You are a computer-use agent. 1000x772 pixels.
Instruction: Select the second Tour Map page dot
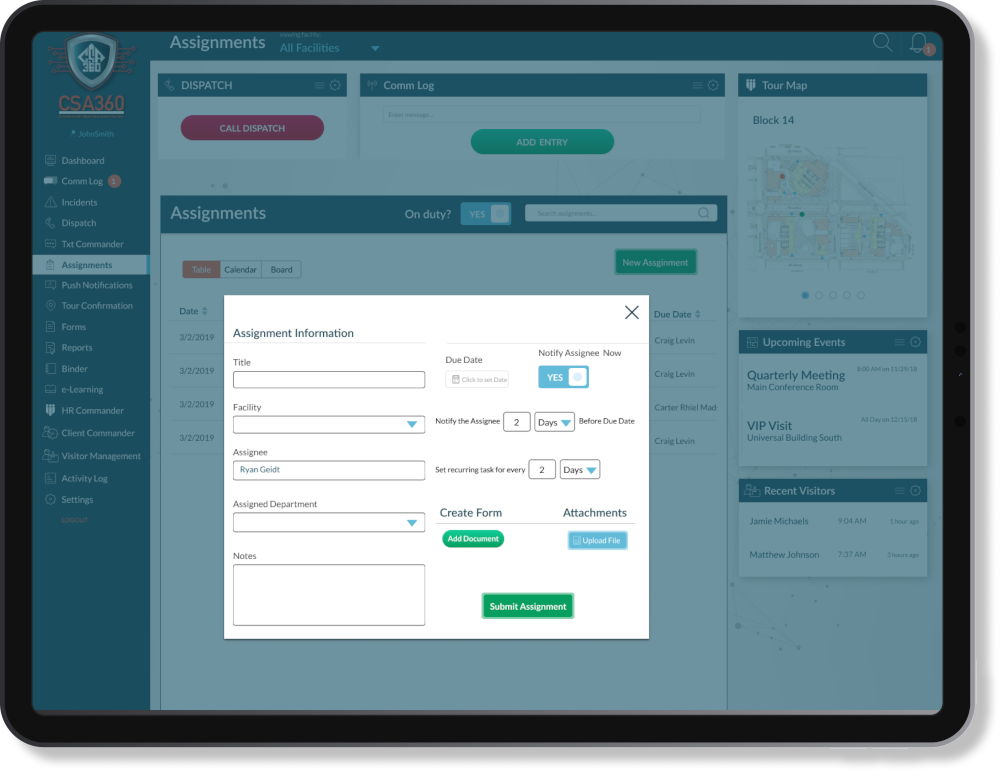point(818,295)
